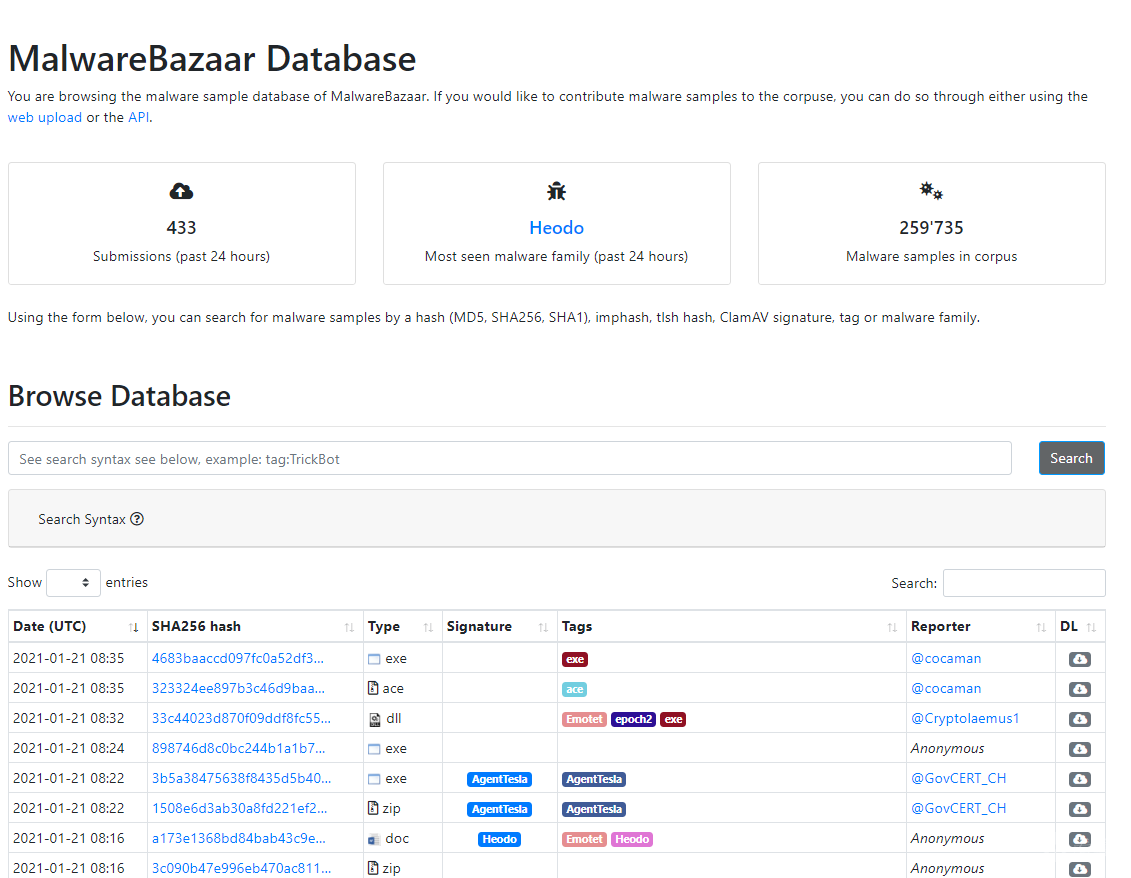Click the light blue ace tag

click(x=574, y=690)
